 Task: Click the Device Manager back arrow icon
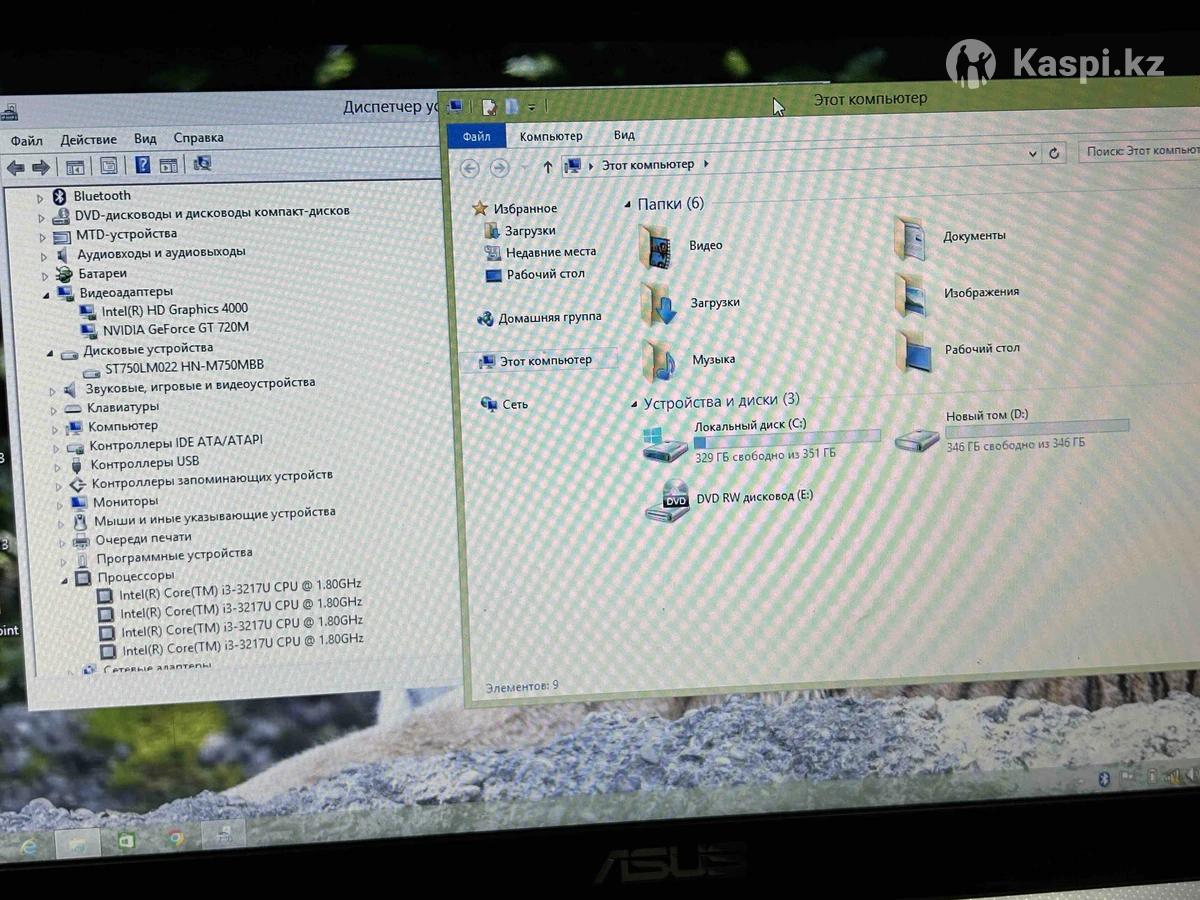pyautogui.click(x=16, y=168)
